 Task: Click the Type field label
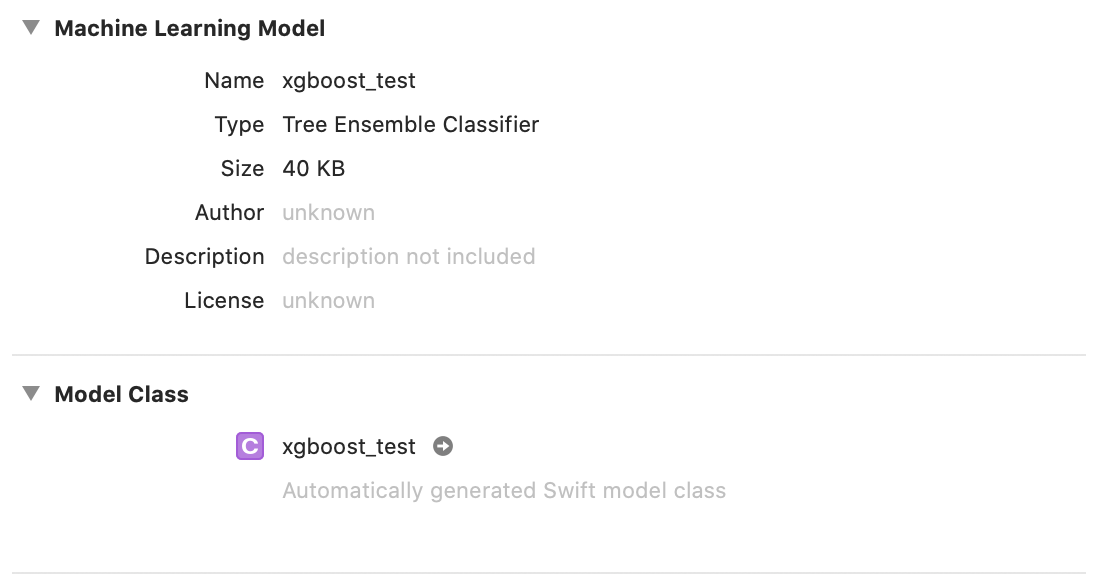239,124
